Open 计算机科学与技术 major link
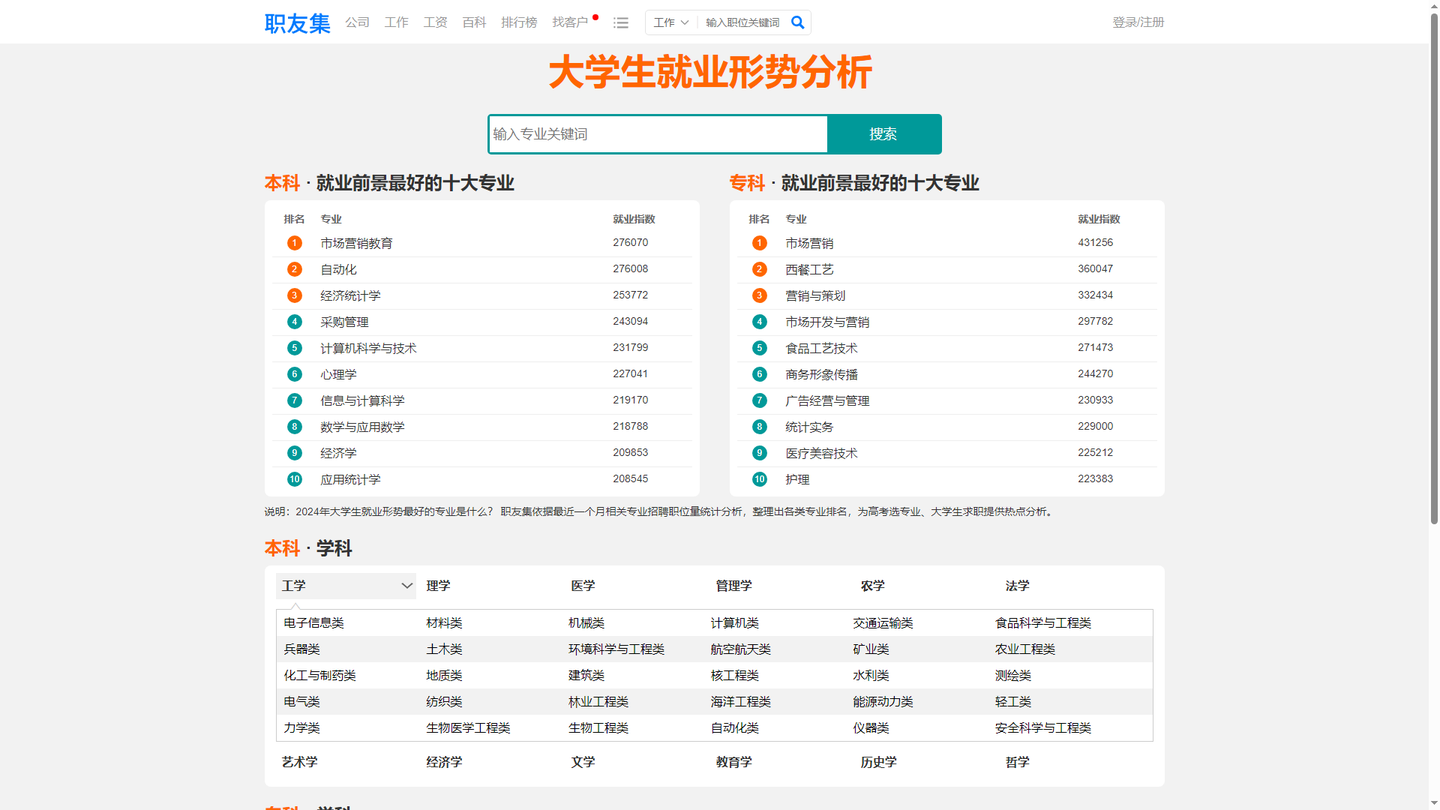 (369, 348)
